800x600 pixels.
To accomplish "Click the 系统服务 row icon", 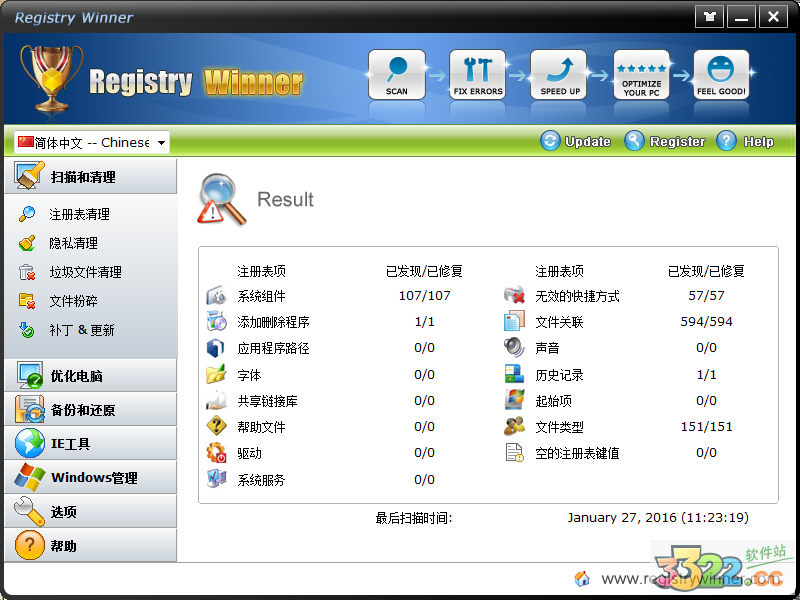I will pos(216,479).
